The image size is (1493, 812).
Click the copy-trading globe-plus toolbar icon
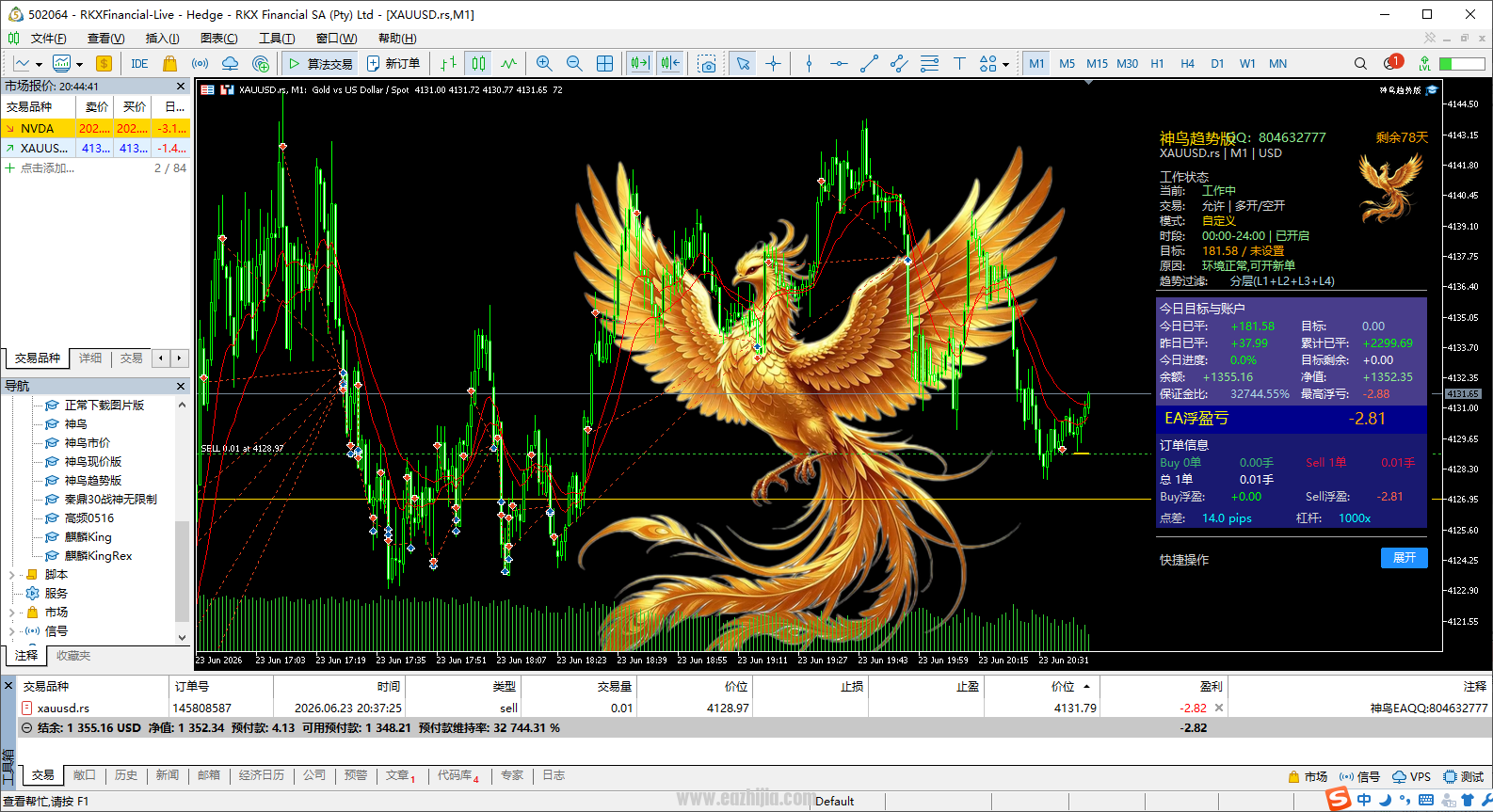261,64
